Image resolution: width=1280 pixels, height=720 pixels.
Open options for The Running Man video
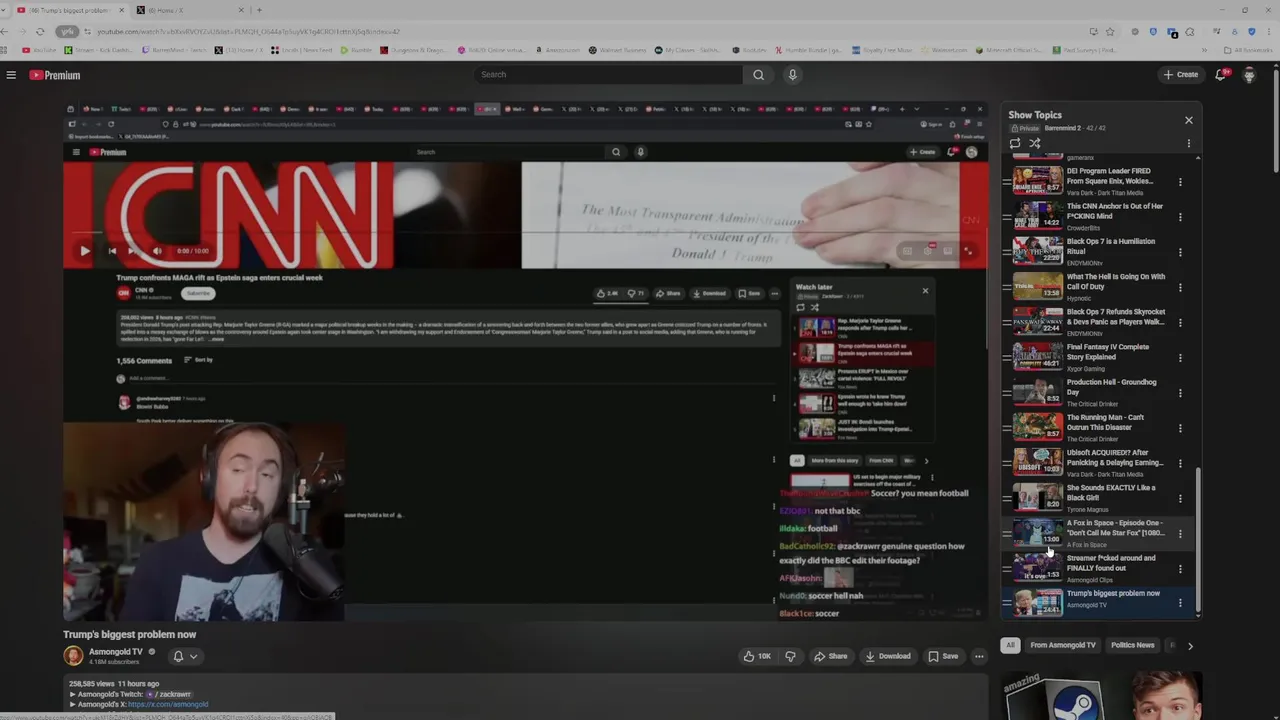tap(1180, 428)
